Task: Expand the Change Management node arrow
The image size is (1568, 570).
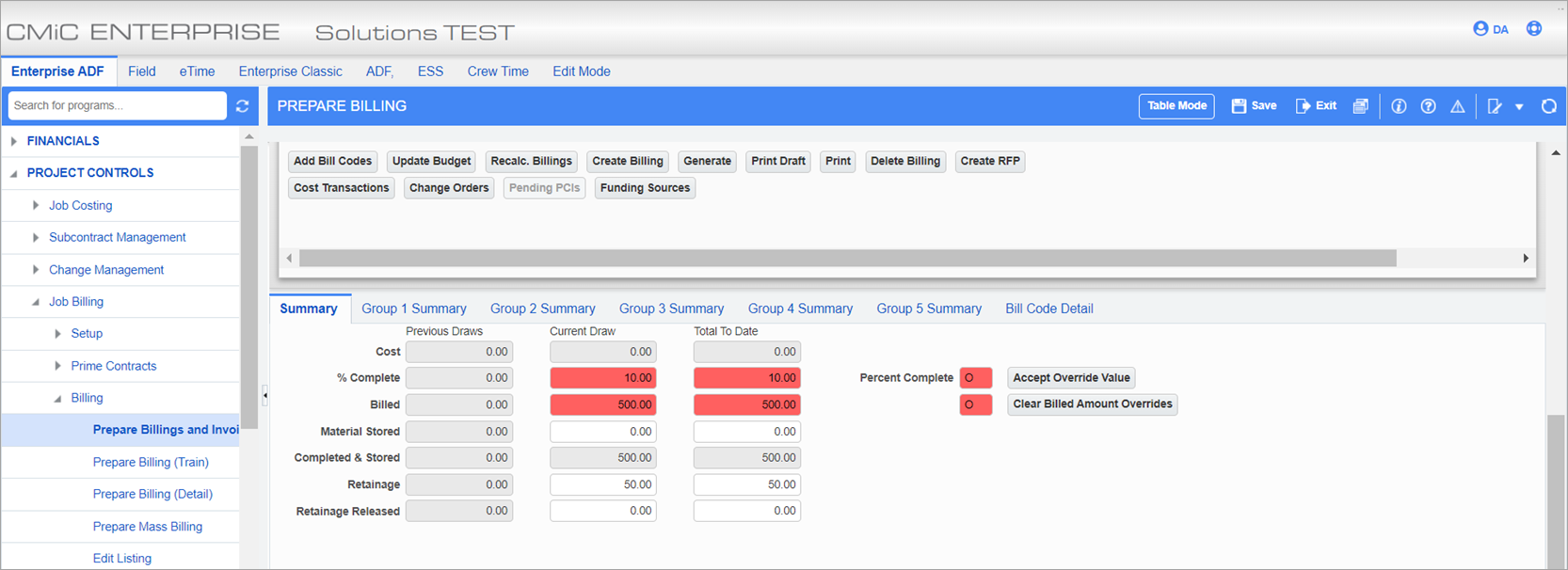Action: pos(36,269)
